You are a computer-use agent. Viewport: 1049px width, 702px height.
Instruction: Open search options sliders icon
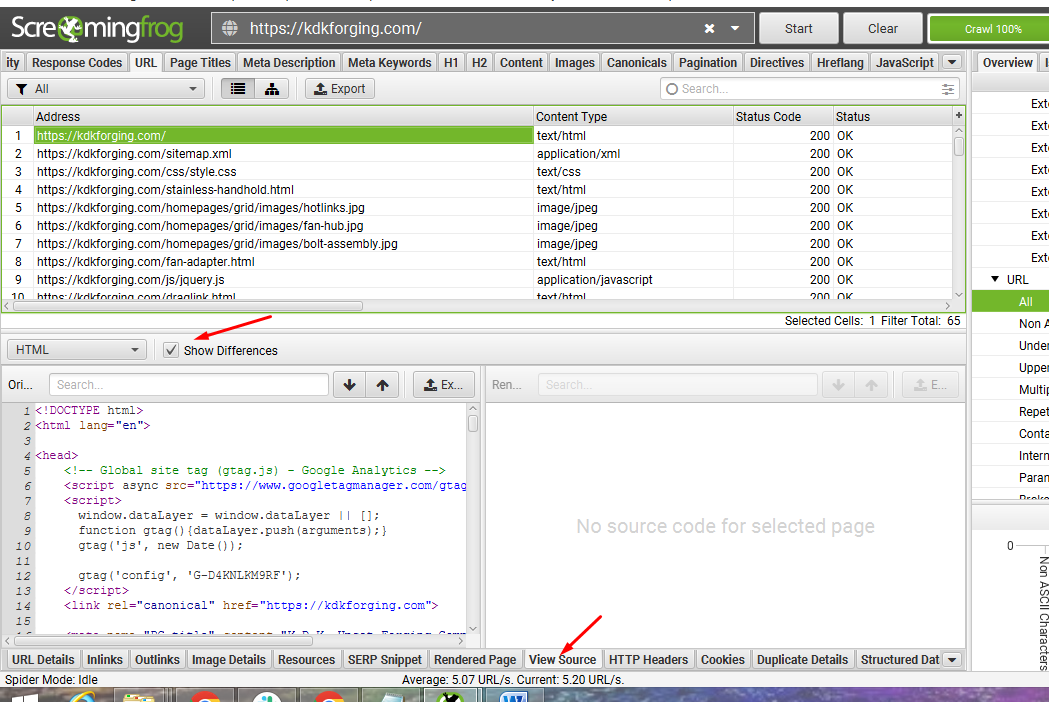(947, 89)
